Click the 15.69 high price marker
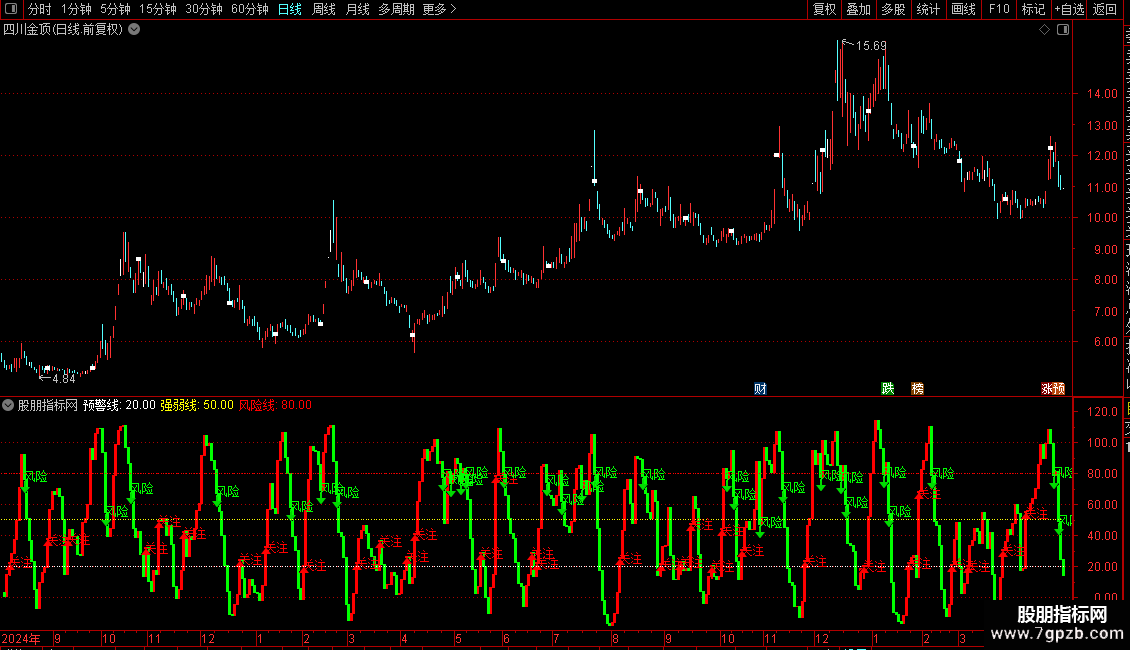The height and width of the screenshot is (650, 1130). point(871,45)
